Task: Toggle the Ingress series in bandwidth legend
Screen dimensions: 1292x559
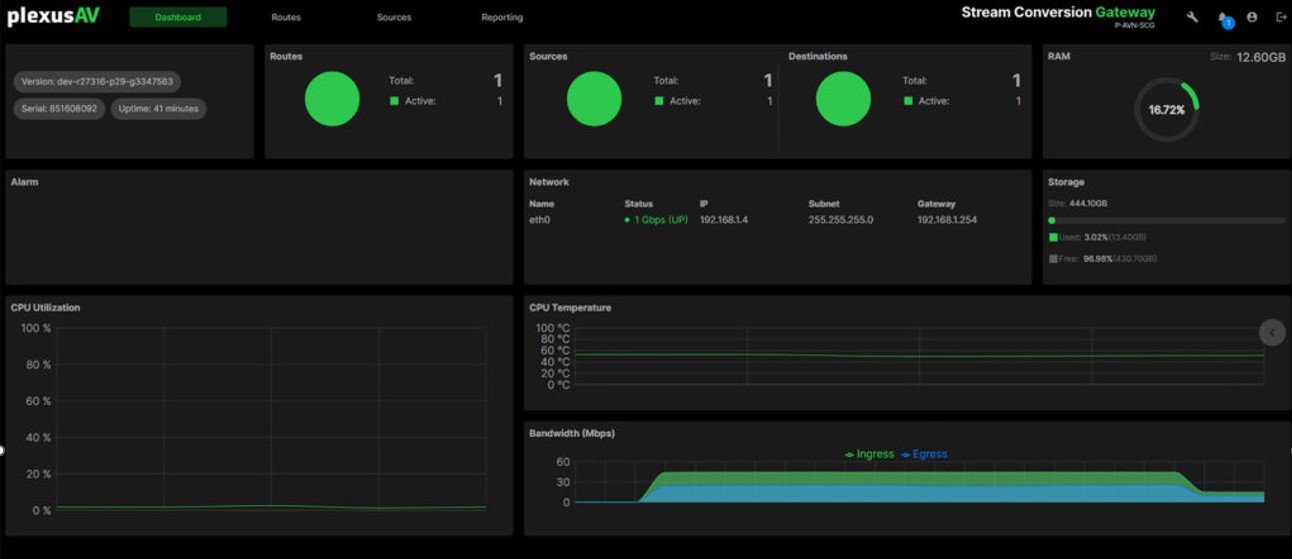Action: [x=869, y=454]
